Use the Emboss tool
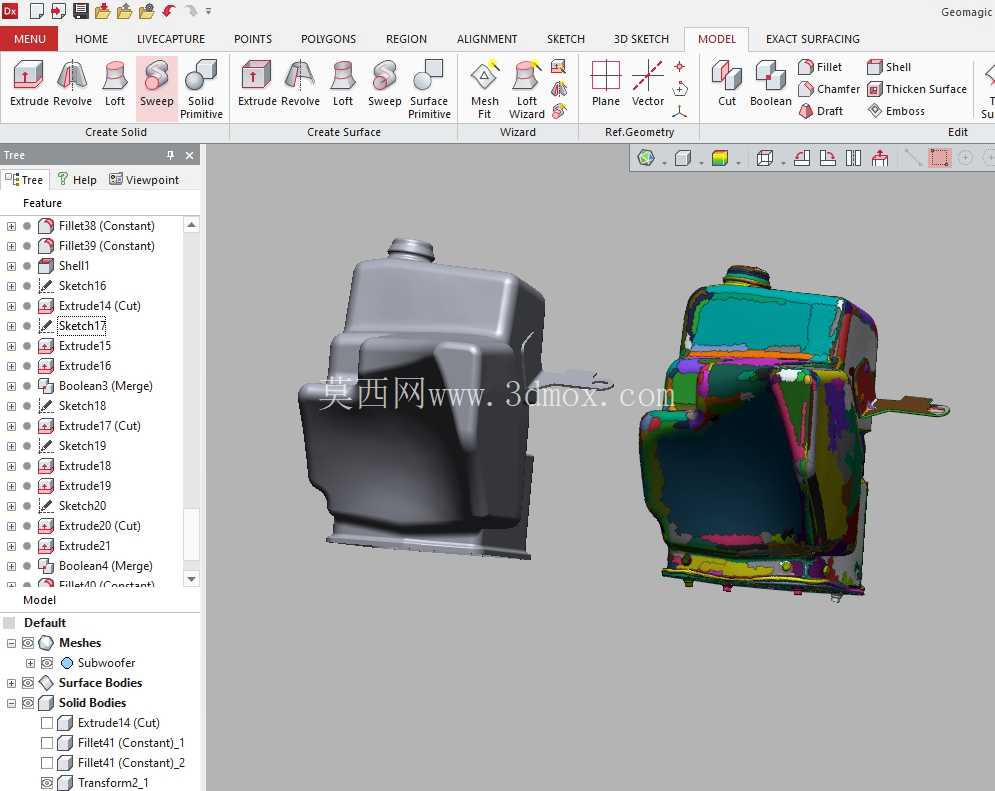The image size is (995, 791). (x=896, y=111)
